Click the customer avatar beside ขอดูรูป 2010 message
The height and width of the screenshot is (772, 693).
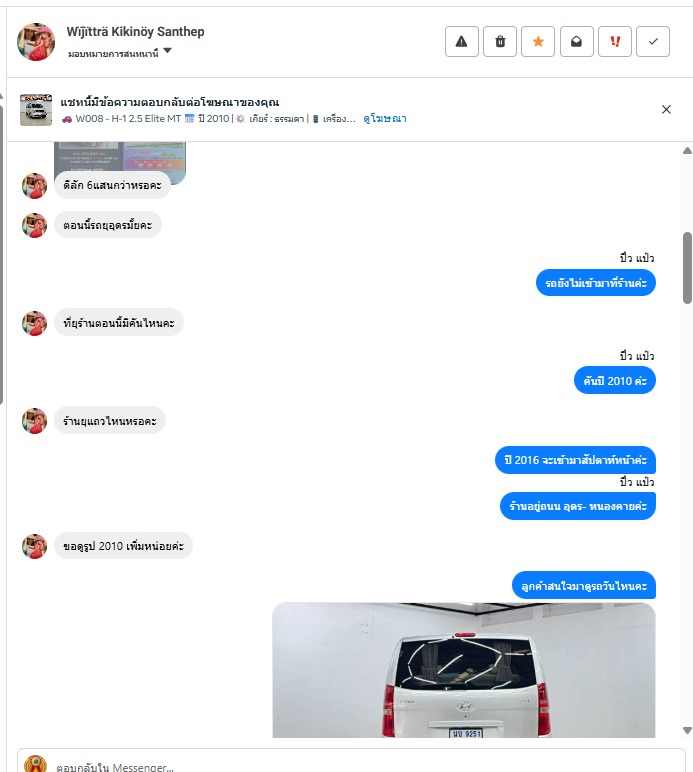(34, 546)
